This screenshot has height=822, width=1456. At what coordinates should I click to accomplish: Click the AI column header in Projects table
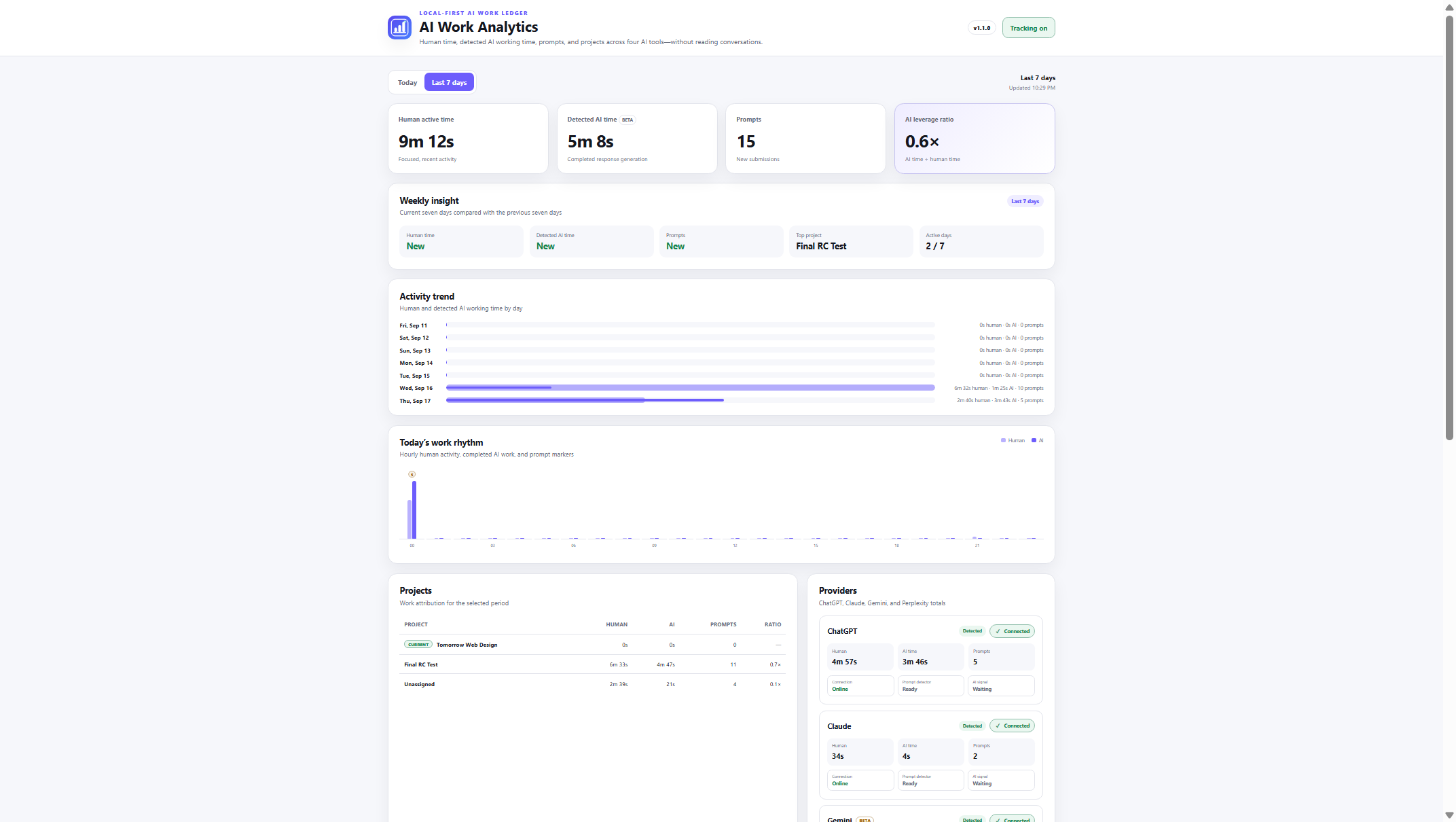coord(672,624)
